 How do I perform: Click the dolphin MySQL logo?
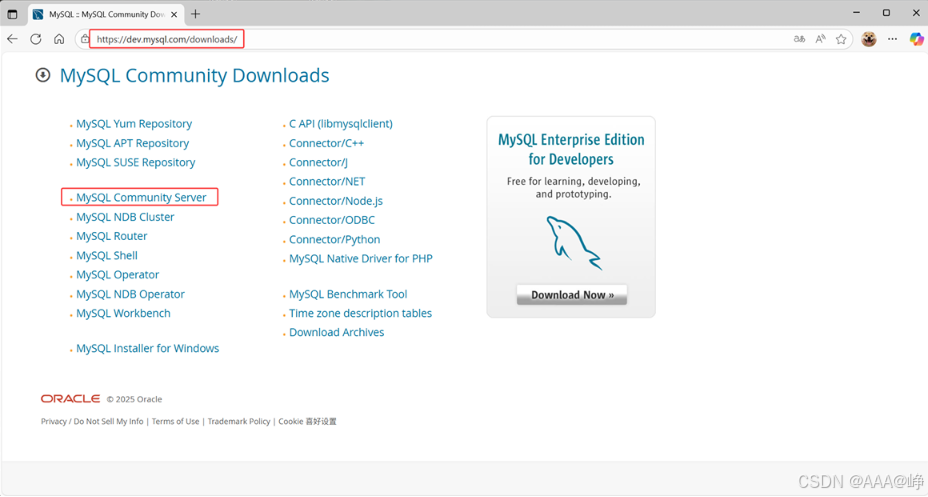(x=573, y=243)
